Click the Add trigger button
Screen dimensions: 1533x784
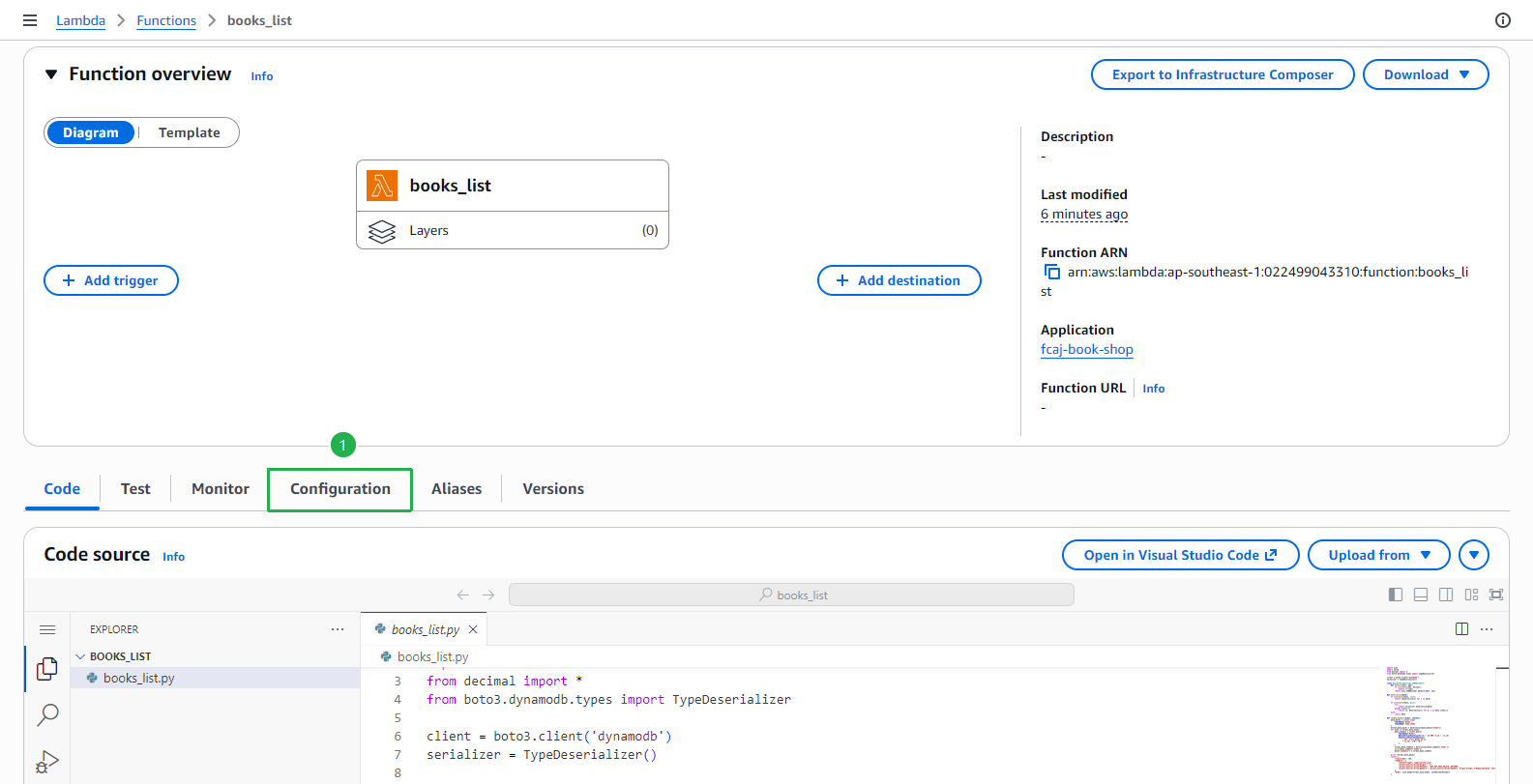coord(111,280)
